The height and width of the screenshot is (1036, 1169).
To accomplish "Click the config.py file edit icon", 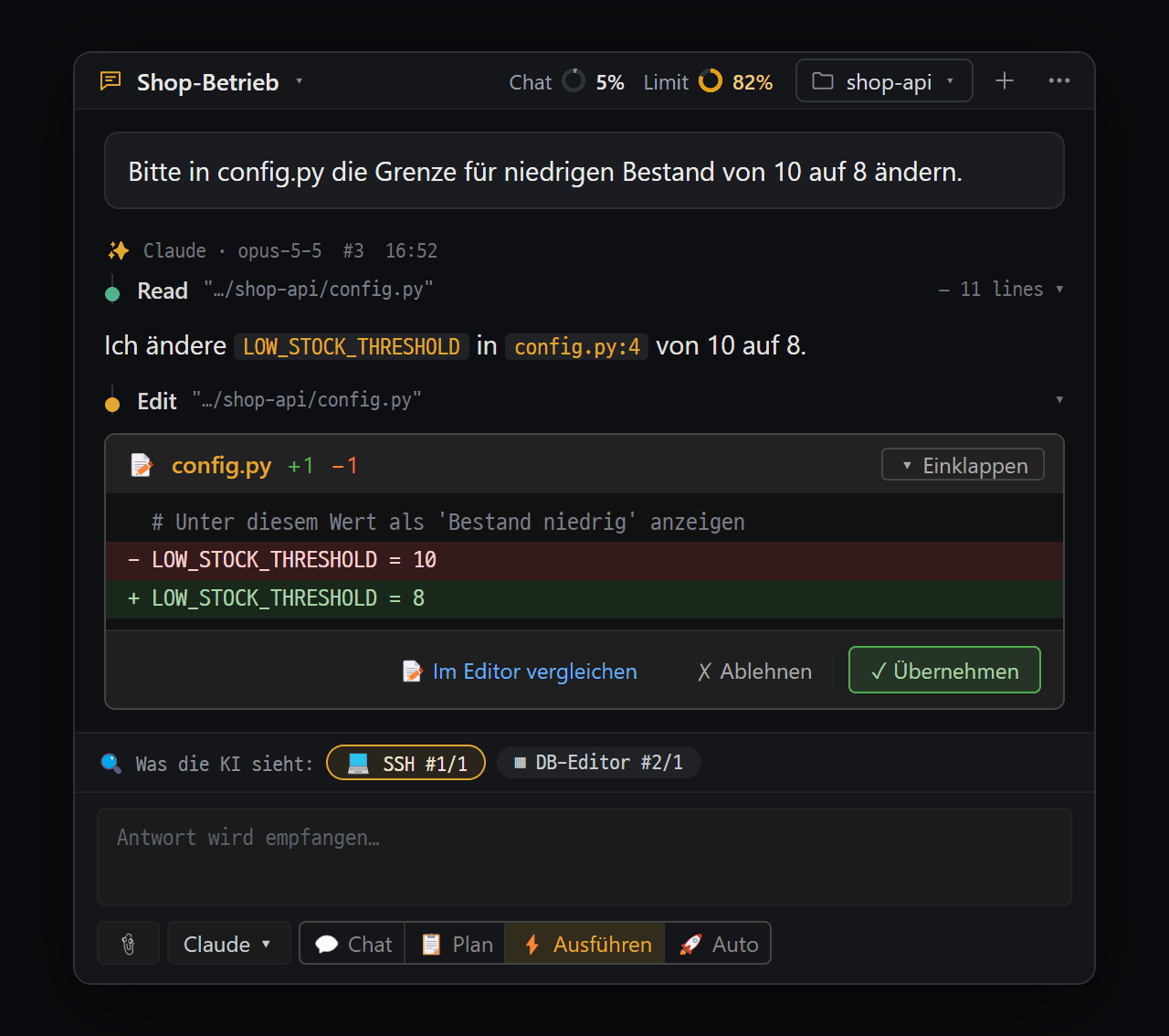I will click(x=142, y=465).
